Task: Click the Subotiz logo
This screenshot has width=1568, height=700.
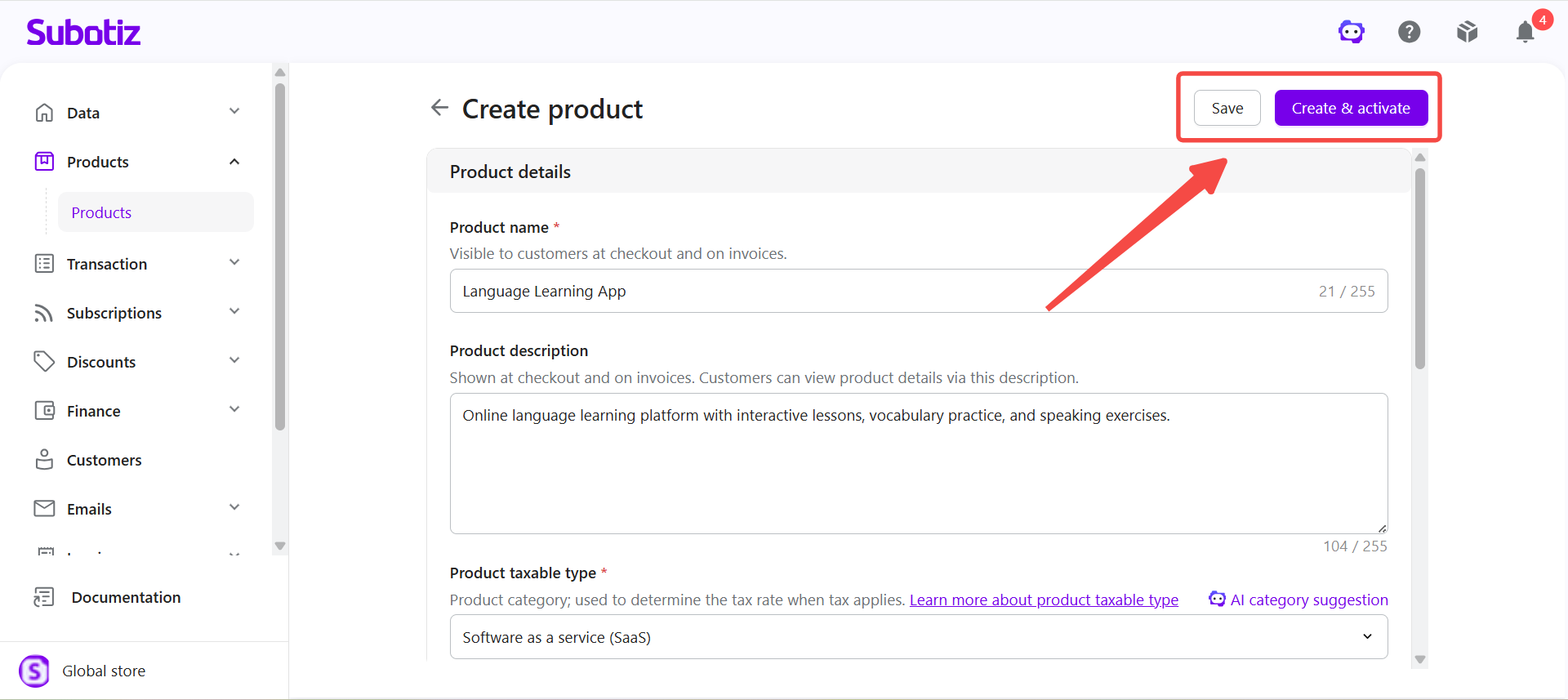Action: tap(83, 32)
